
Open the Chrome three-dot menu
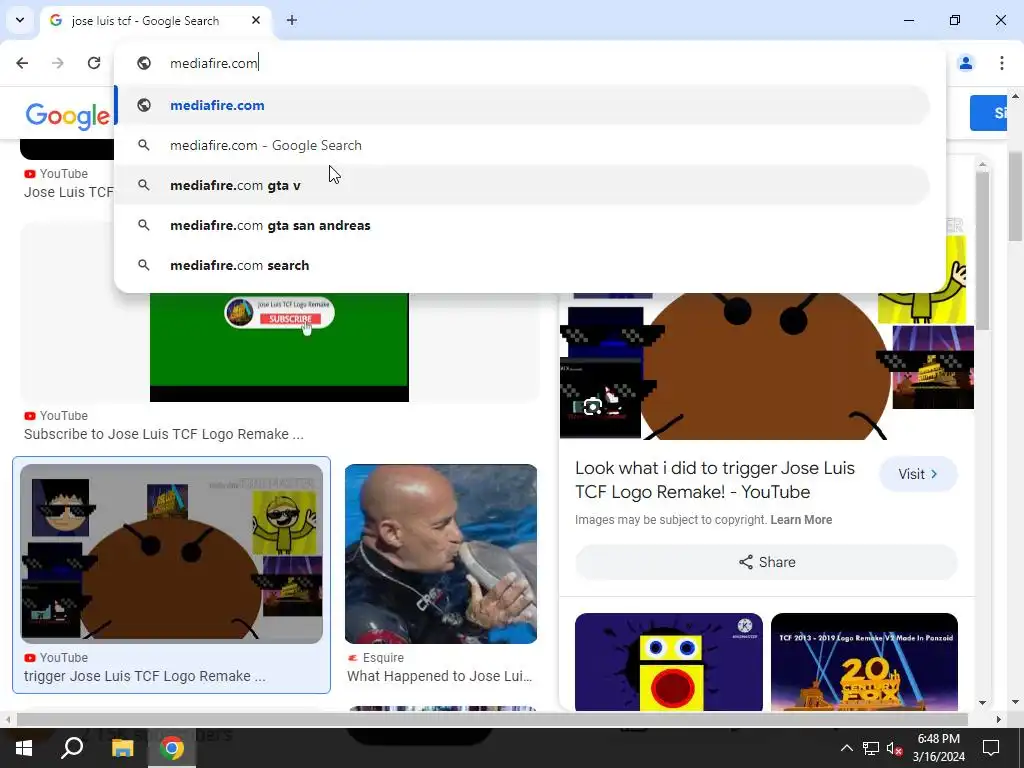pos(1001,63)
